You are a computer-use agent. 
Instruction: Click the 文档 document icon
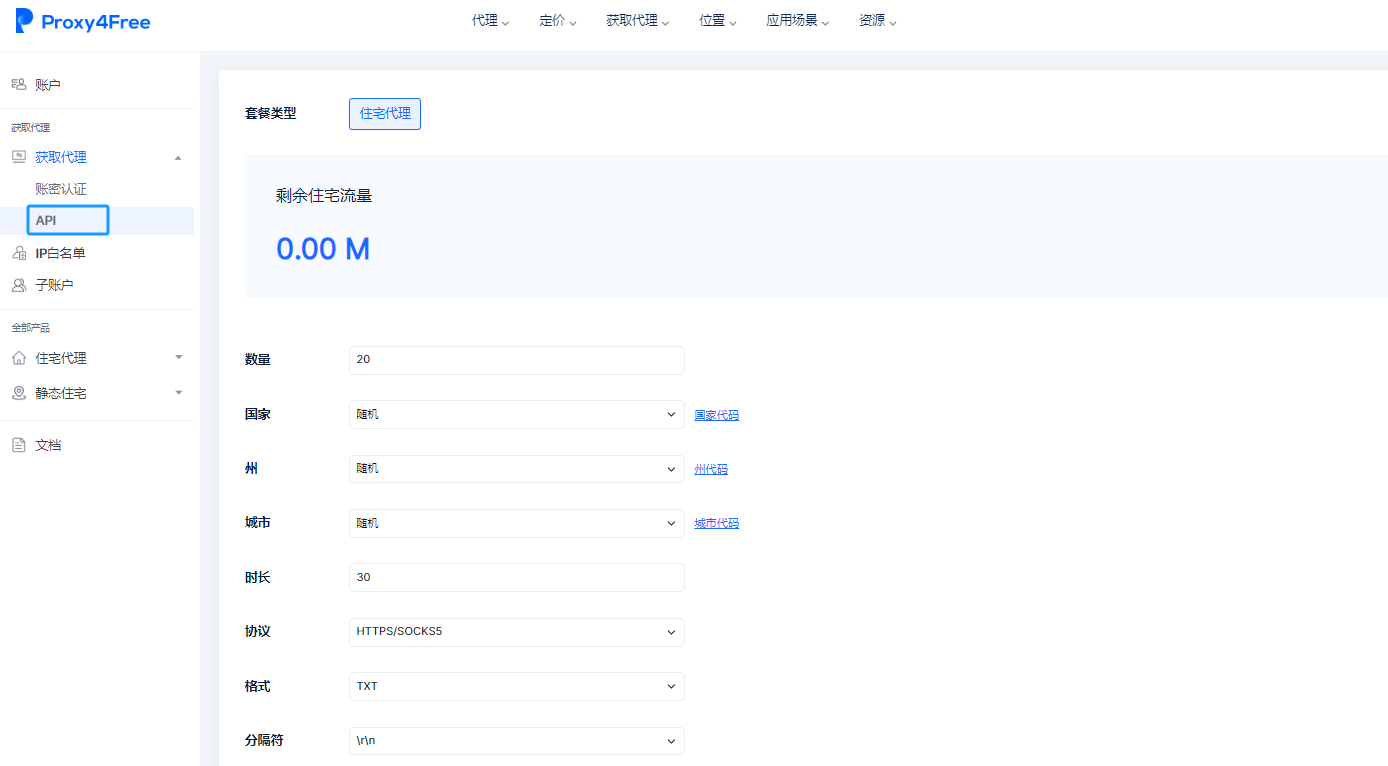point(18,445)
